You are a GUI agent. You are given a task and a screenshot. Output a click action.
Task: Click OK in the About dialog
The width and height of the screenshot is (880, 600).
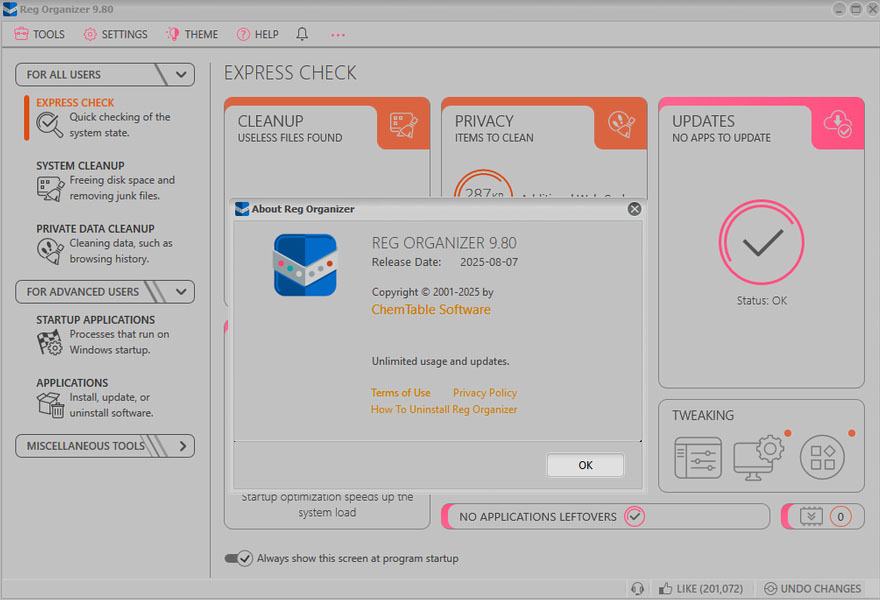click(x=585, y=465)
